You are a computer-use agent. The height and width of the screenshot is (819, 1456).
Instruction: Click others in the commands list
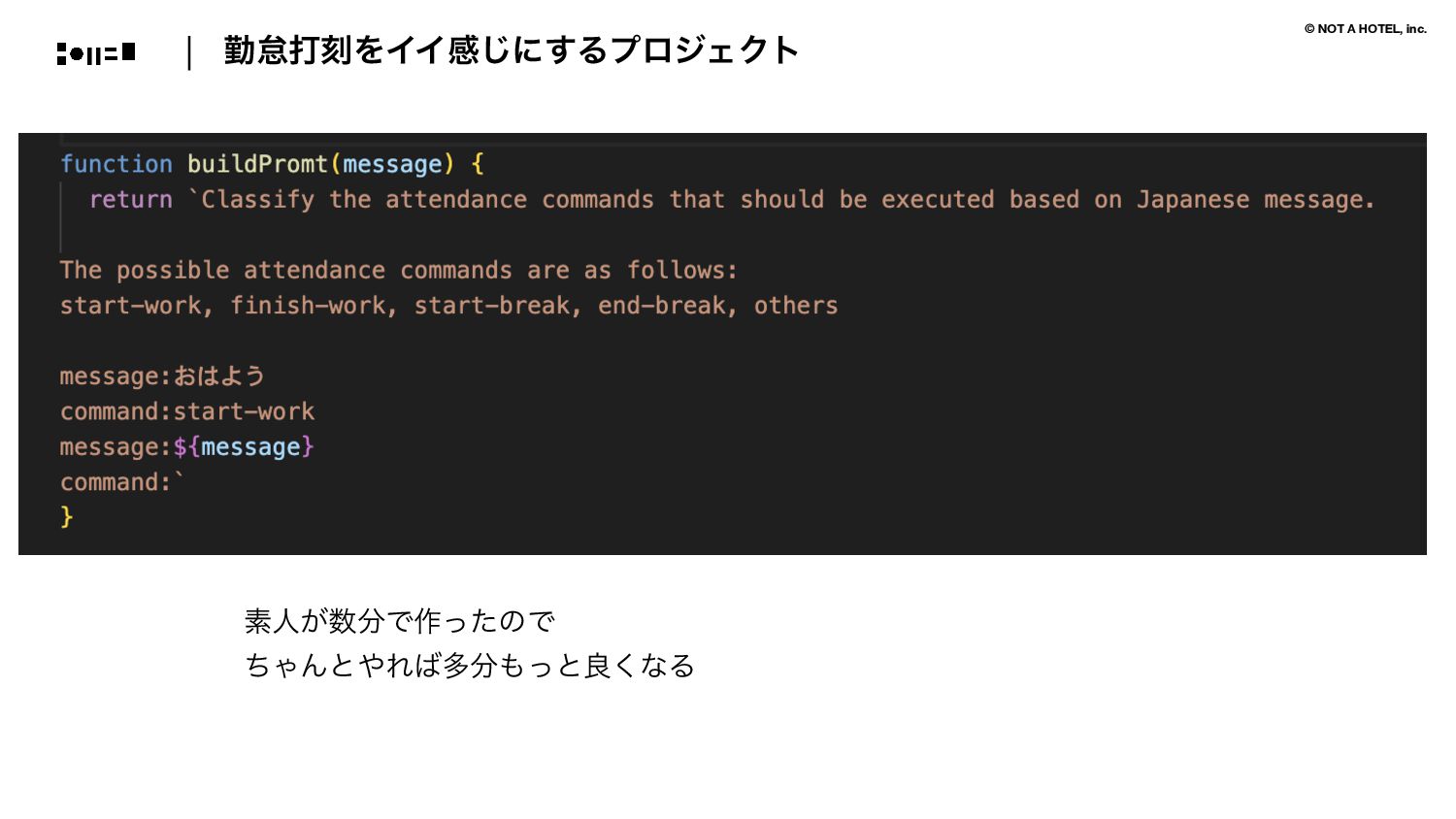click(796, 306)
